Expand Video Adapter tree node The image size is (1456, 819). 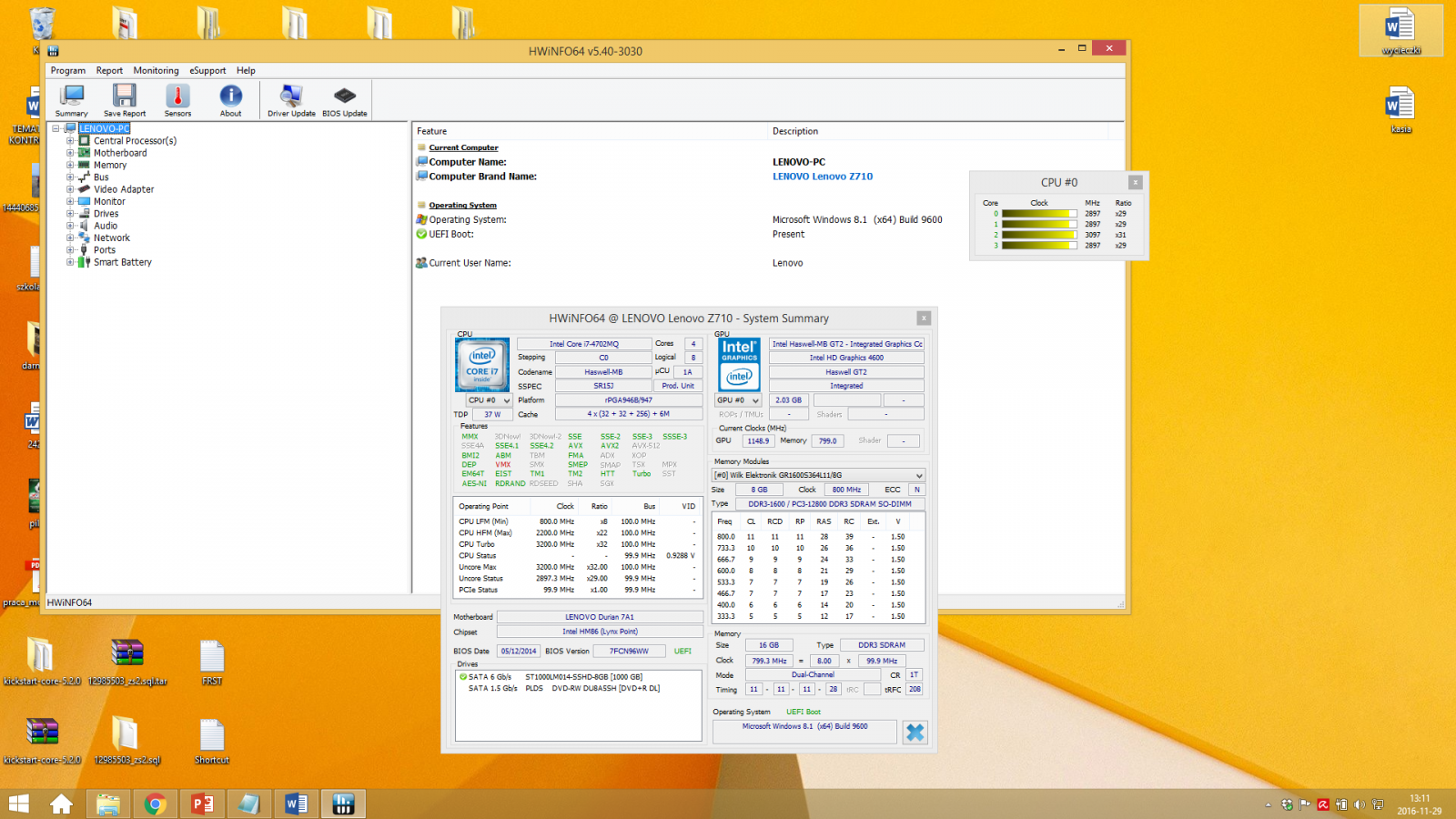pos(70,189)
